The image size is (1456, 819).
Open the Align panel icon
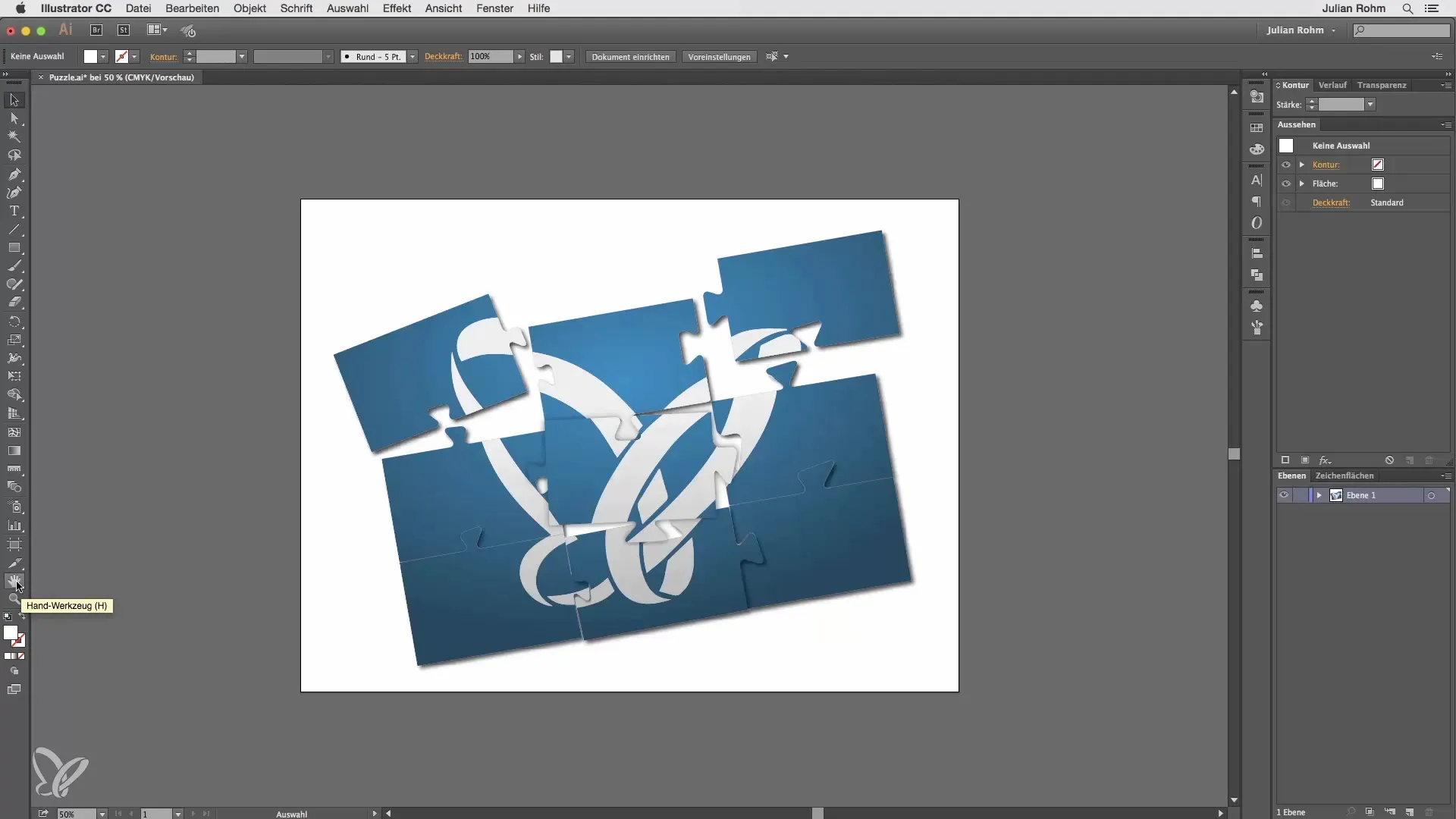coord(1257,254)
